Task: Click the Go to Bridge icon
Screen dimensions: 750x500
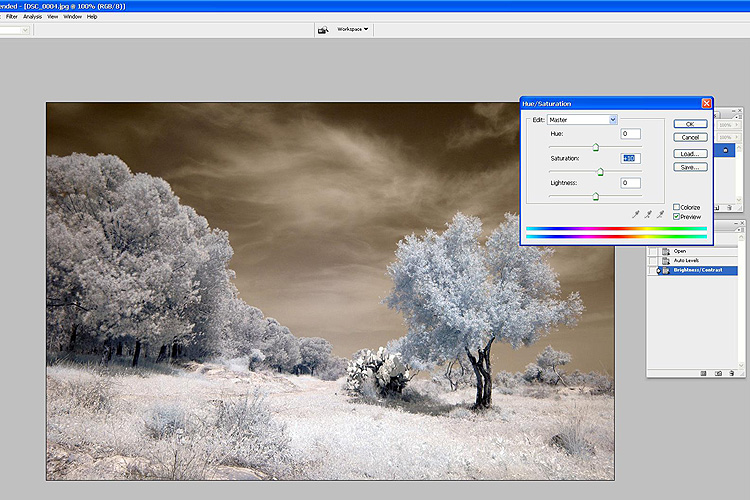Action: tap(323, 30)
